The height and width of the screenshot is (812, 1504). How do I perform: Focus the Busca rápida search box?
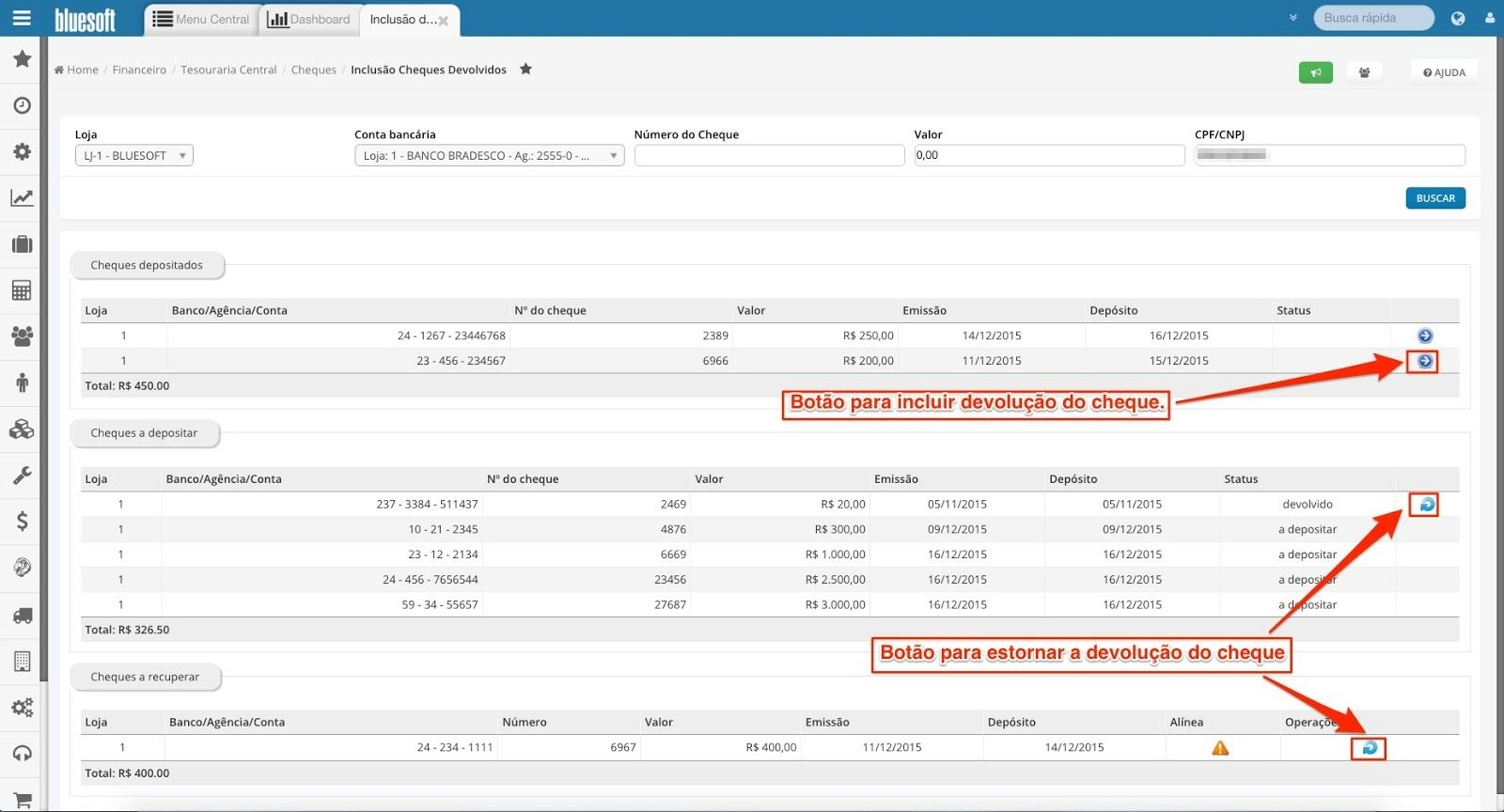point(1373,18)
